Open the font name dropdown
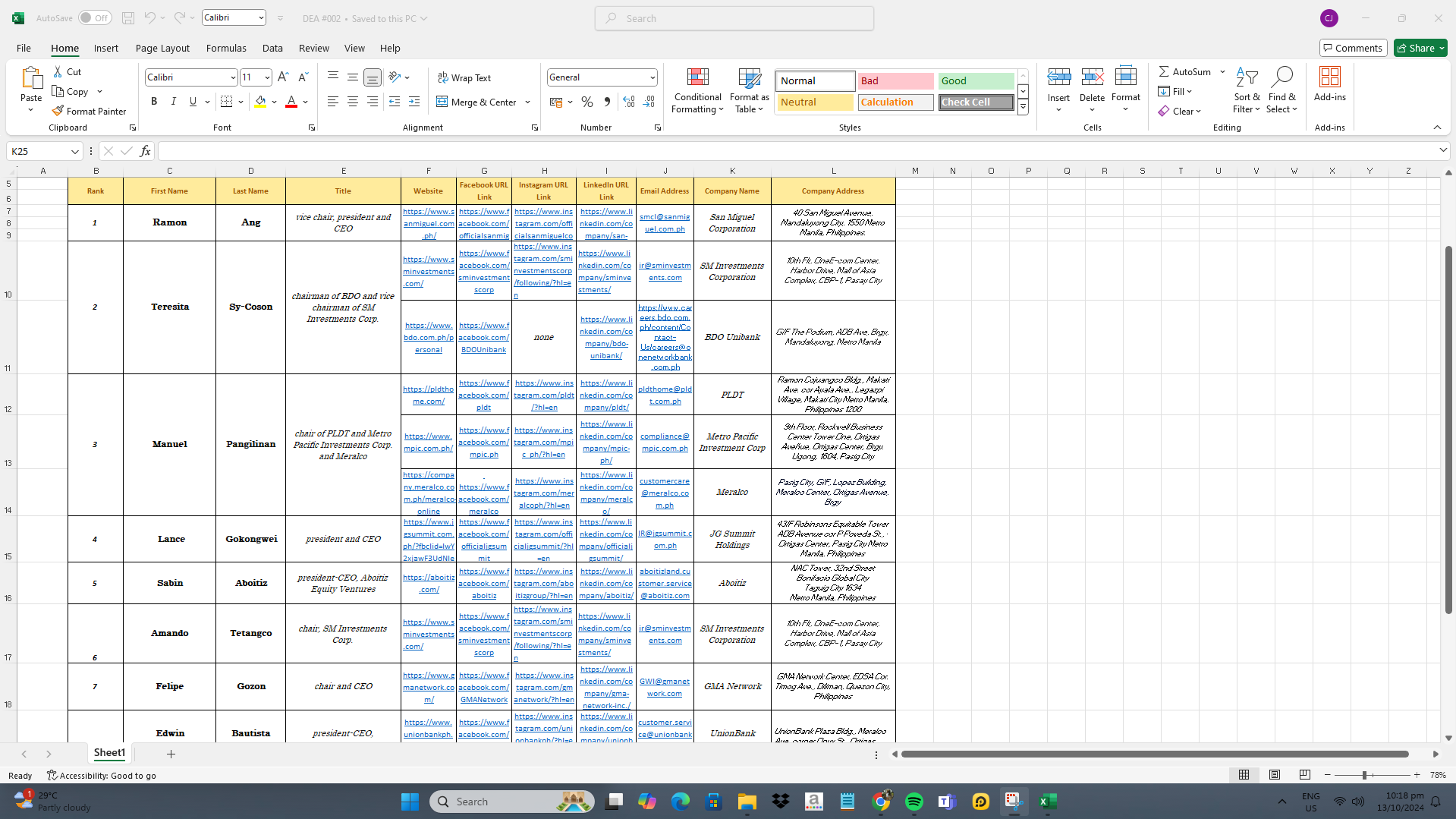Screen dimensions: 1456x819 [x=233, y=77]
